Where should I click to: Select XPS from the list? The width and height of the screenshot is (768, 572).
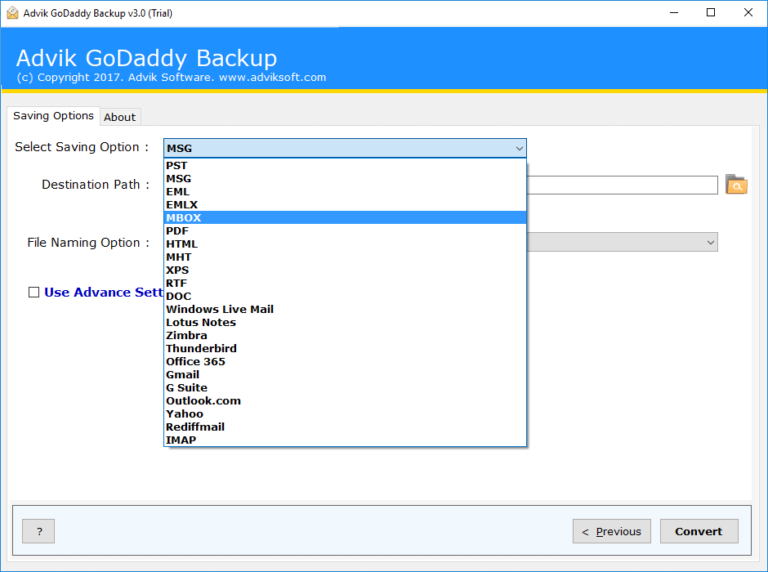pyautogui.click(x=345, y=270)
